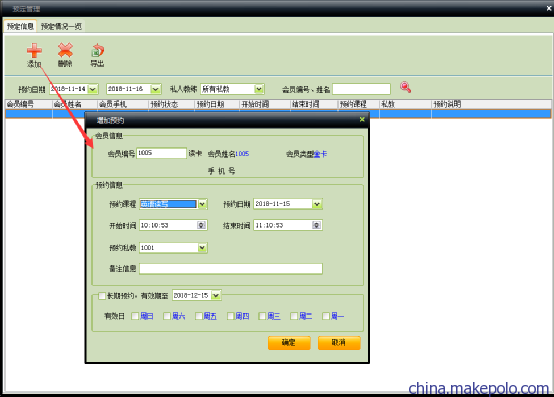Expand the 预约课程 dropdown
554x397 pixels.
tap(202, 204)
